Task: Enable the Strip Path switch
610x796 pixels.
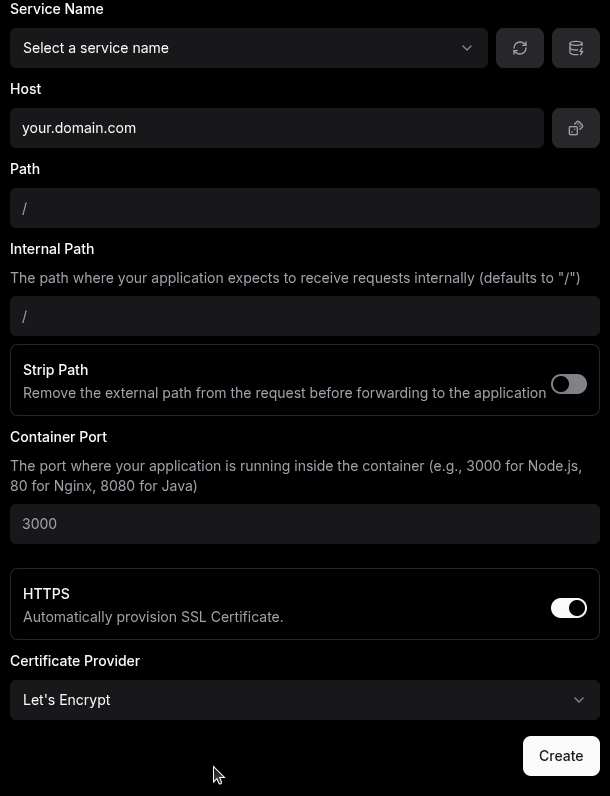Action: pos(569,384)
